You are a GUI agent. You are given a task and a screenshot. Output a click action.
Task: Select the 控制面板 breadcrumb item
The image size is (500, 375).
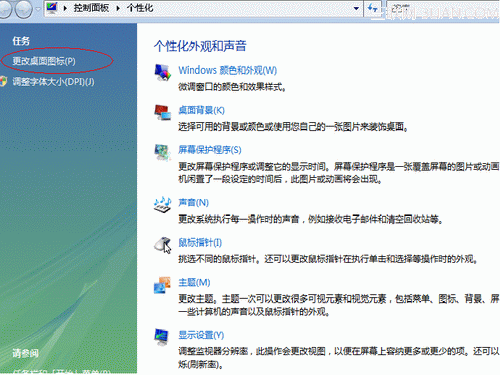(91, 8)
